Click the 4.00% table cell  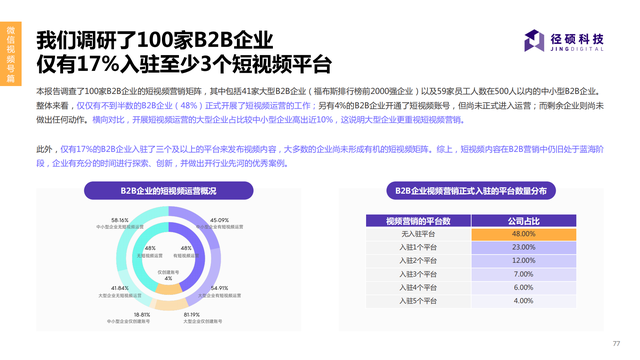(524, 301)
